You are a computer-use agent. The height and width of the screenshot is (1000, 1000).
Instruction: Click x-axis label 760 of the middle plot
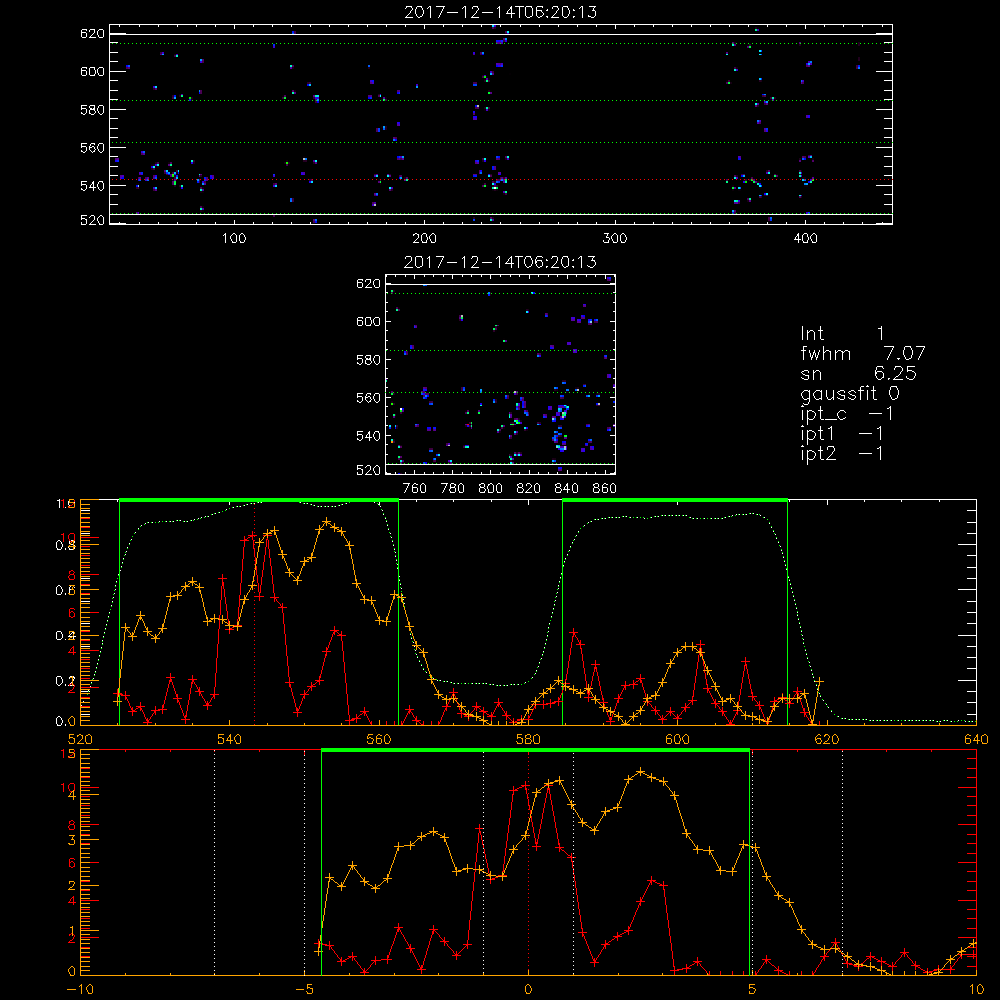[x=415, y=489]
